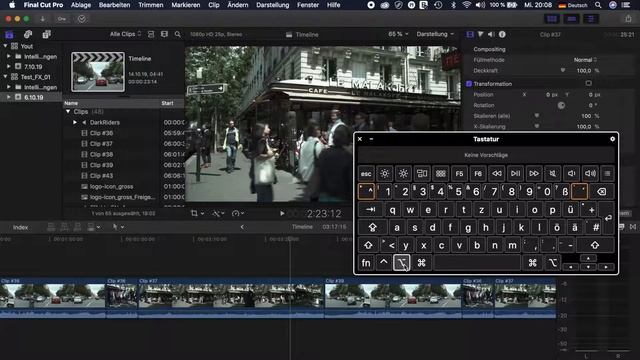Show the Audio inspector speaker icon
Image resolution: width=640 pixels, height=360 pixels.
pyautogui.click(x=491, y=35)
